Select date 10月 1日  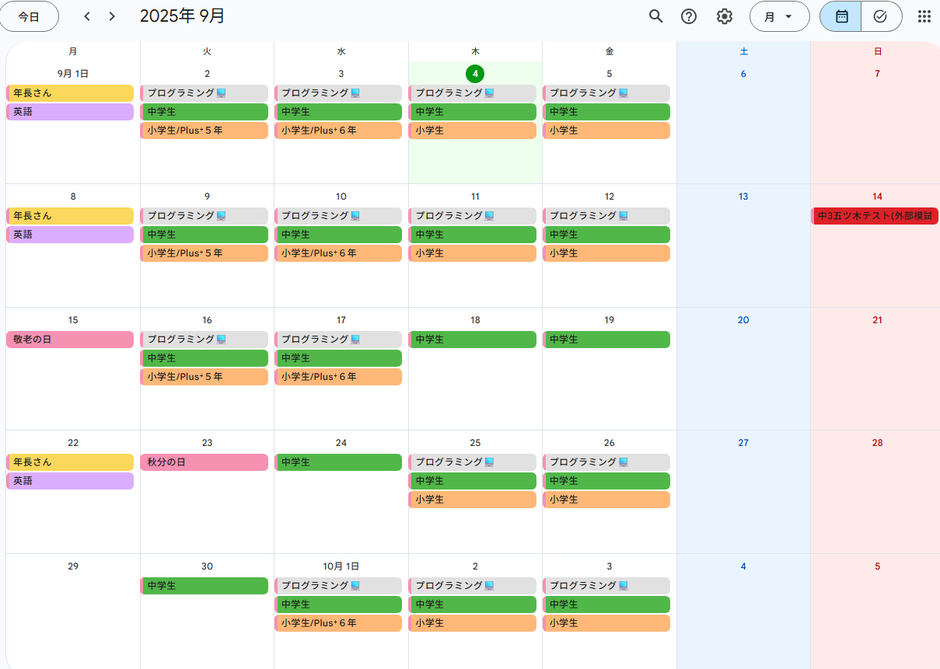[341, 566]
